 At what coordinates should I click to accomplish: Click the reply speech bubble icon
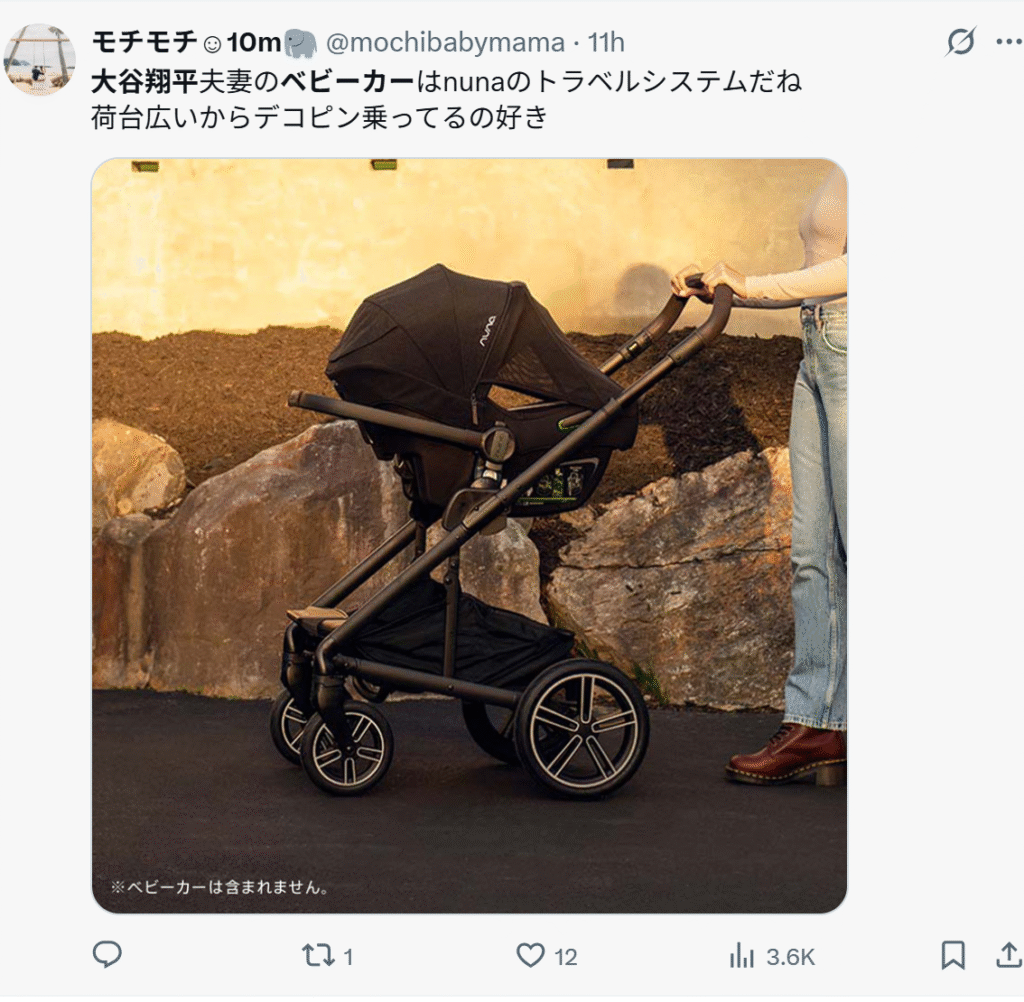tap(107, 955)
